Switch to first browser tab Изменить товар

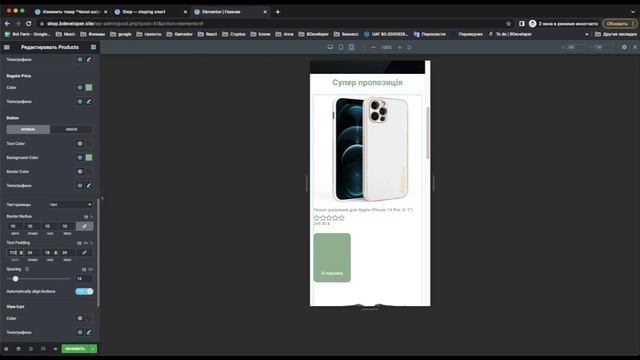[71, 12]
